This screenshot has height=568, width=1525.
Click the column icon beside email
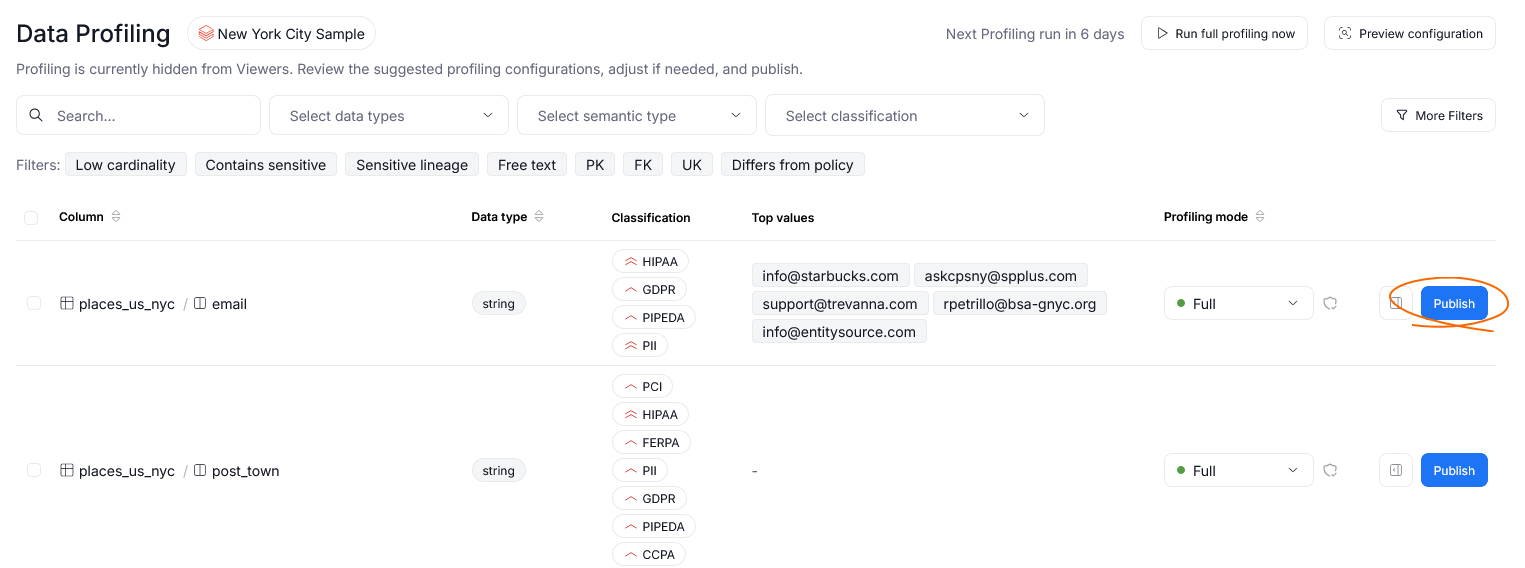coord(200,303)
